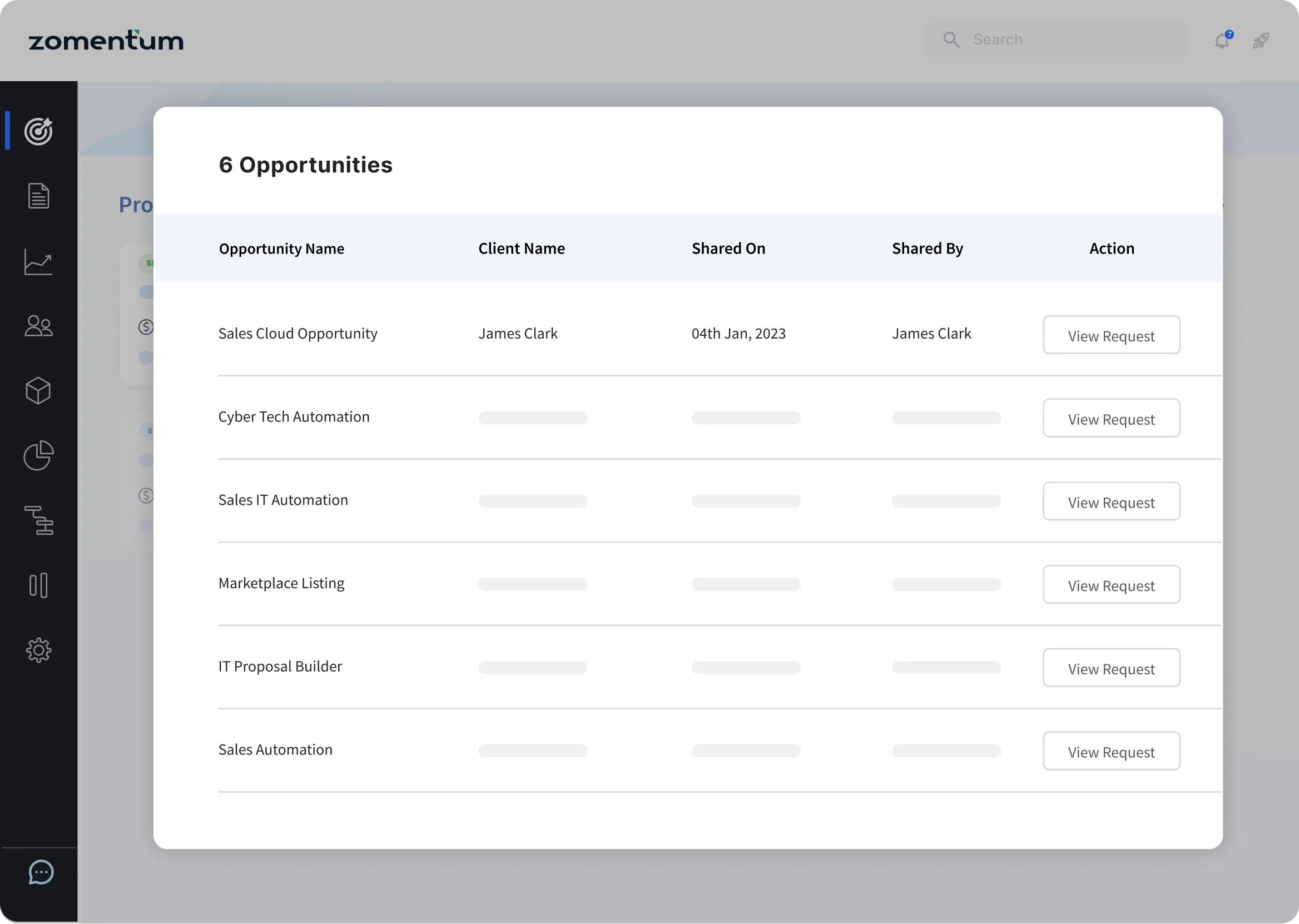Screen dimensions: 1299x924
Task: Open the Analytics line-chart sidebar icon
Action: pos(39,262)
